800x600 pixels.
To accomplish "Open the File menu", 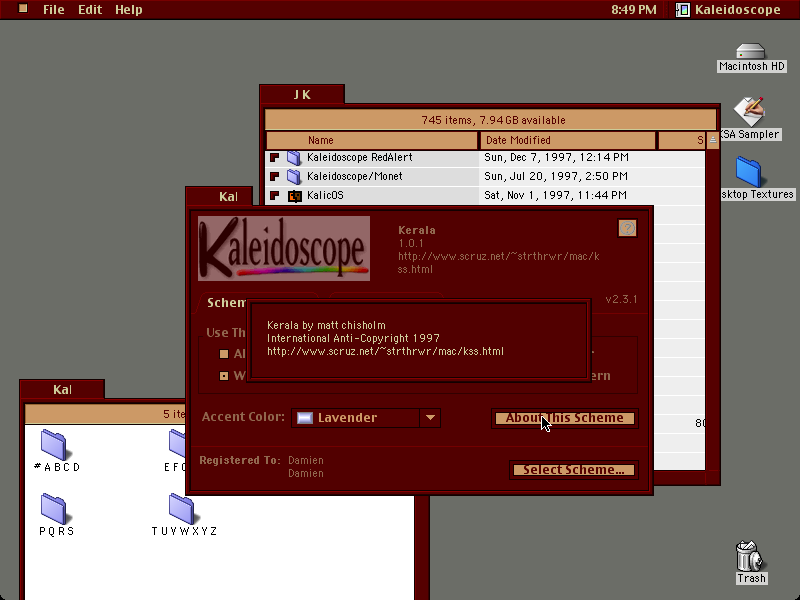I will pos(54,10).
